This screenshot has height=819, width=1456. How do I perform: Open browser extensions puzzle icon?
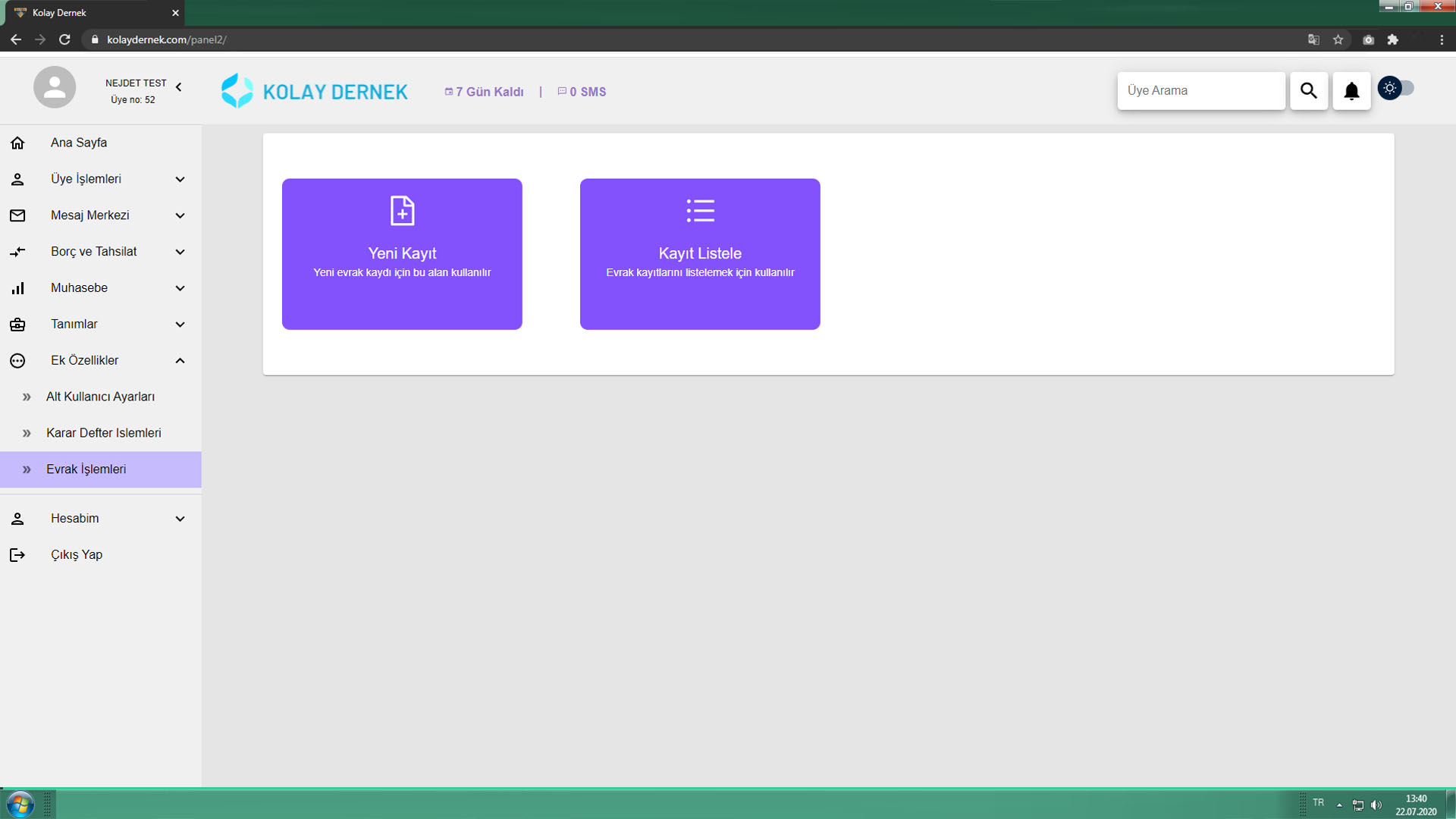click(1392, 39)
